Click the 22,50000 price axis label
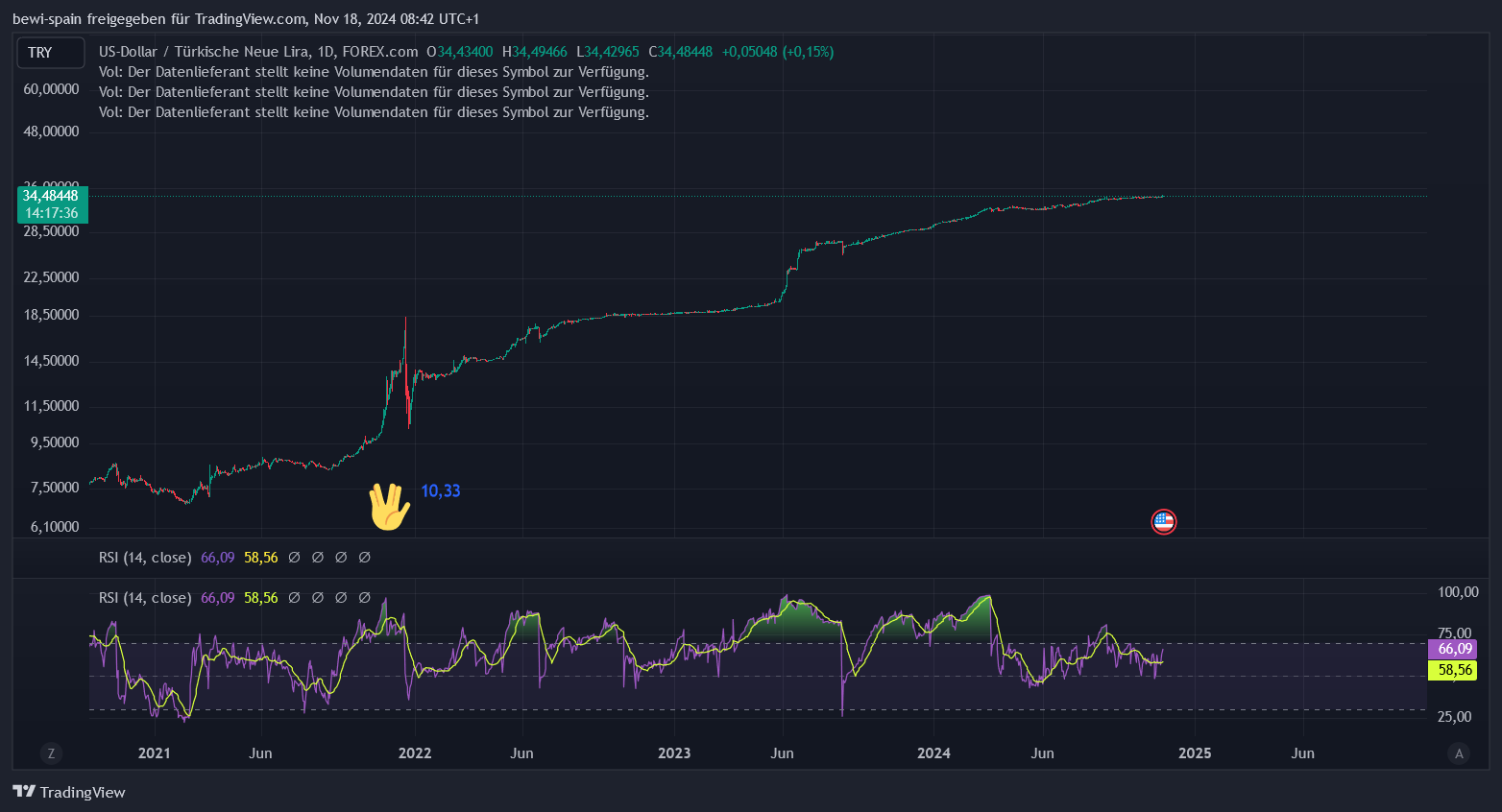This screenshot has width=1502, height=812. click(x=51, y=277)
